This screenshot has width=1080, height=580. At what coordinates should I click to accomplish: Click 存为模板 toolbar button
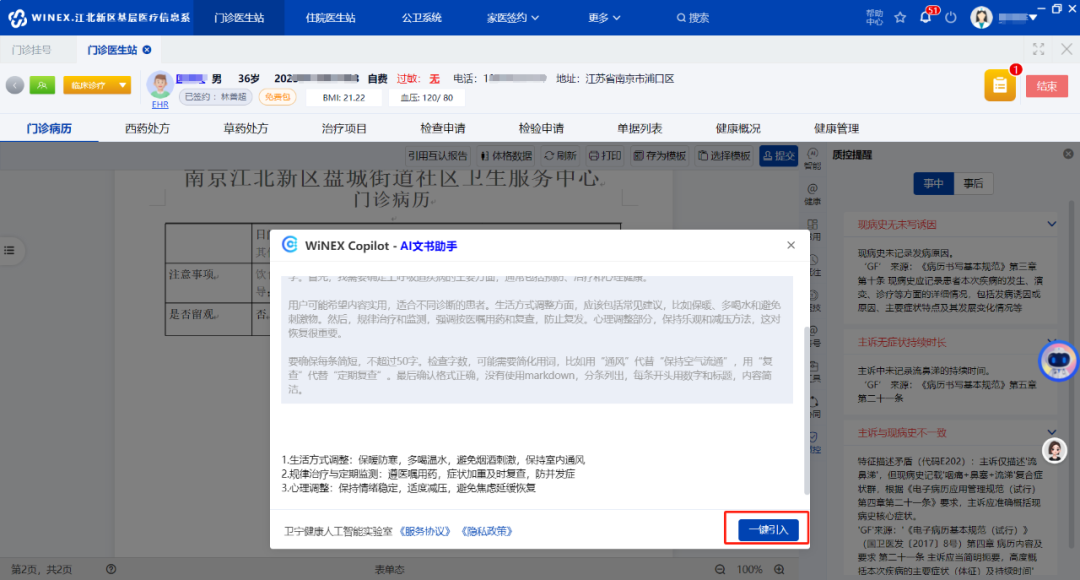pos(659,156)
